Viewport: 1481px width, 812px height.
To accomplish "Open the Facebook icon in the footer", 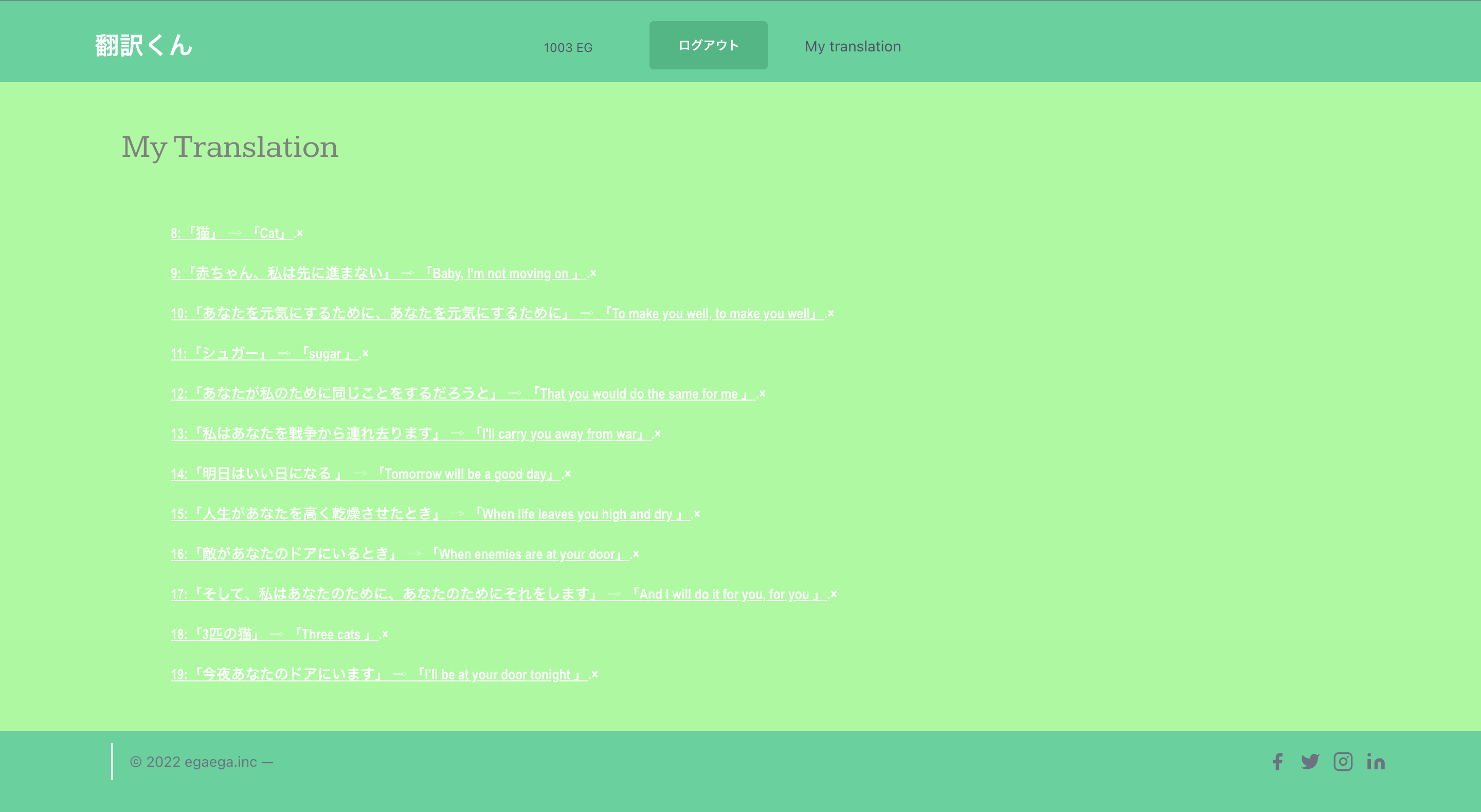I will tap(1277, 762).
